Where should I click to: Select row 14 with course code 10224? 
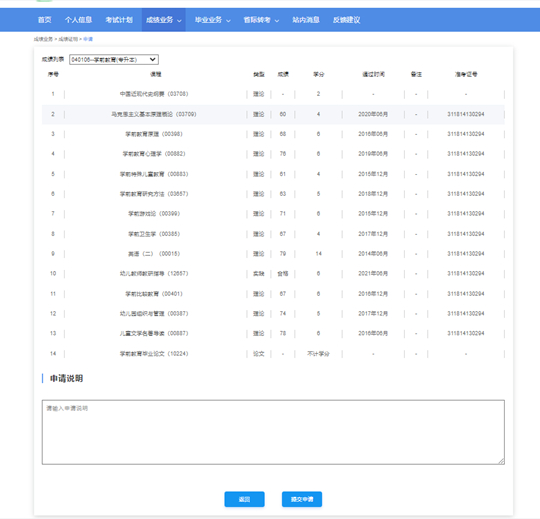(x=273, y=354)
